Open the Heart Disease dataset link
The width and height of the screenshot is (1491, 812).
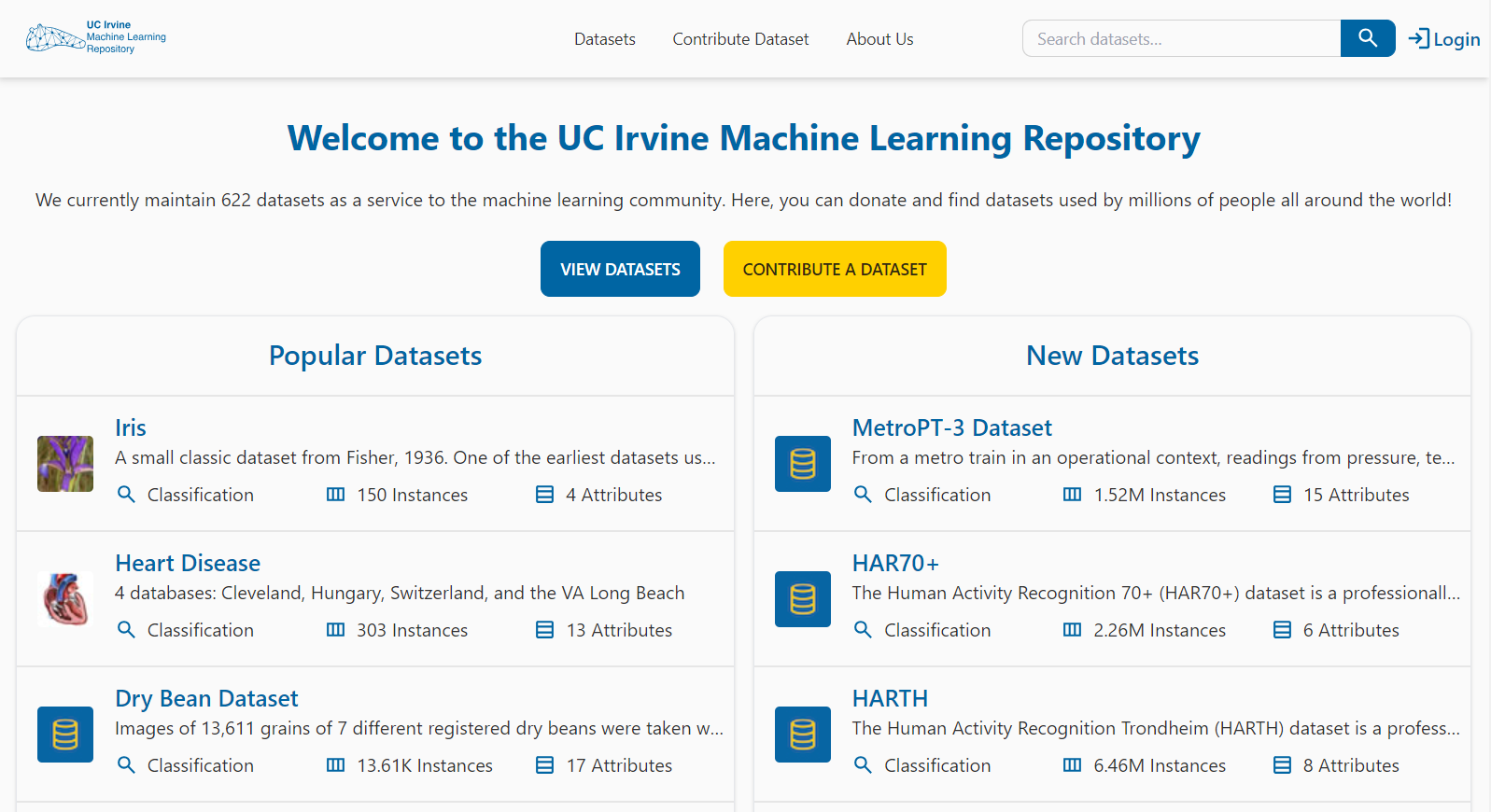tap(188, 563)
